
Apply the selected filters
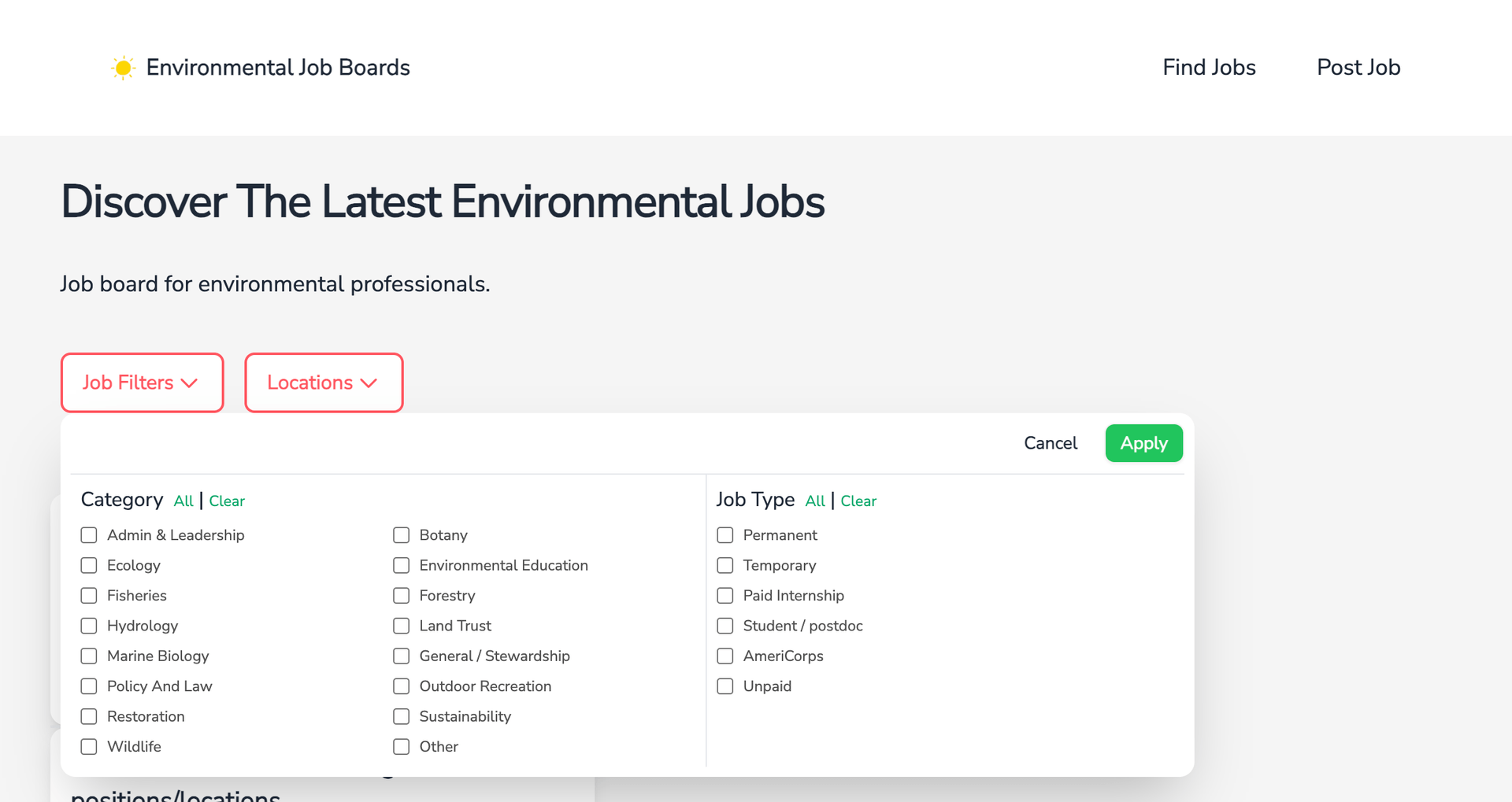1143,443
